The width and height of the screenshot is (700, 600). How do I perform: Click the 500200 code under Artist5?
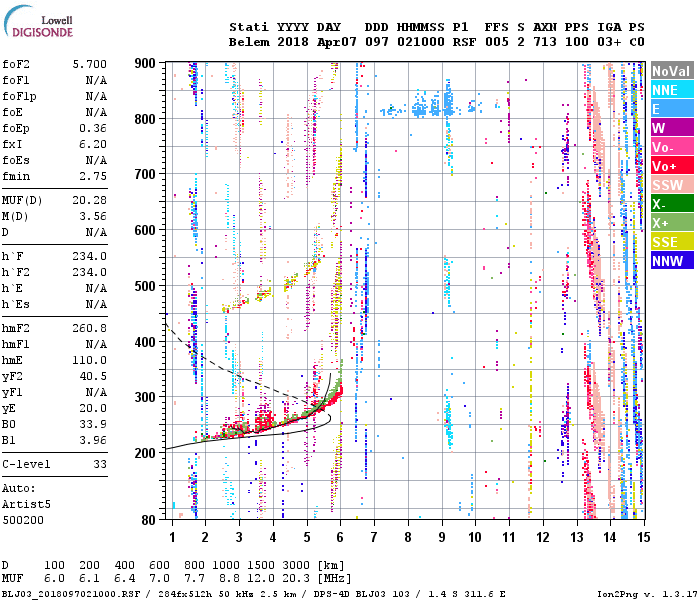coord(23,521)
